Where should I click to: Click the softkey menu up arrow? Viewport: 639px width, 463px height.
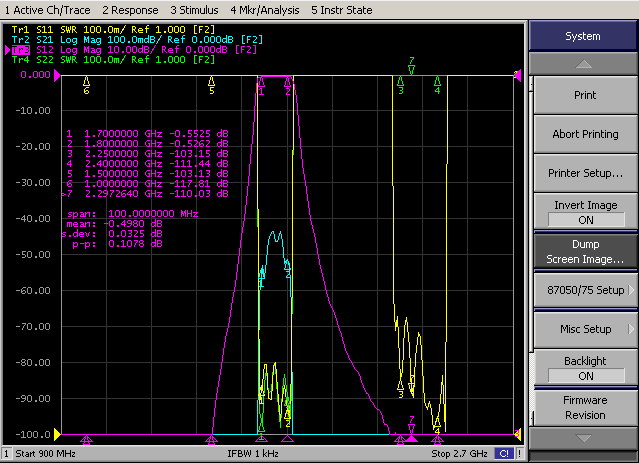[584, 64]
